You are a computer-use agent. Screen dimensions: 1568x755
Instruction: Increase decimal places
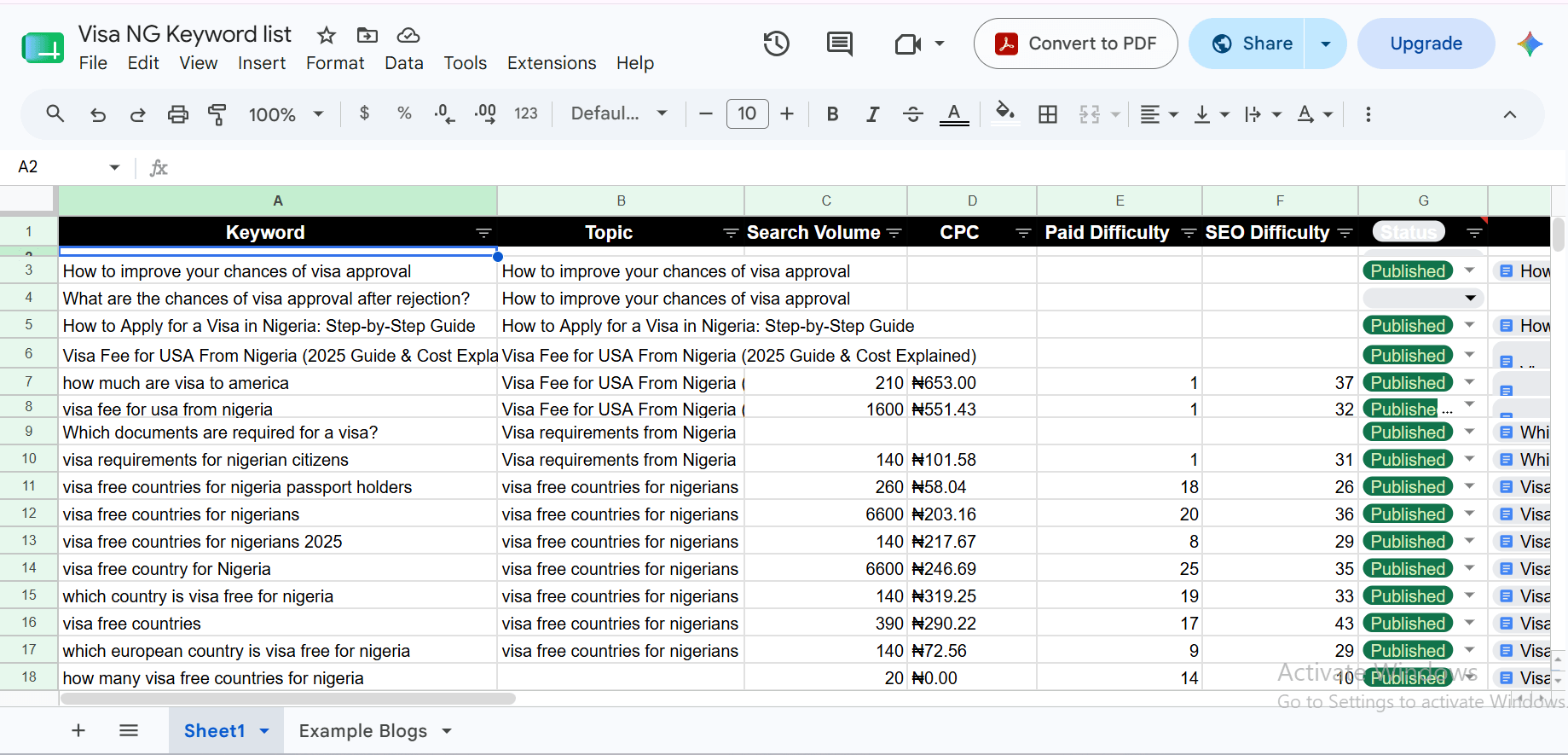485,113
